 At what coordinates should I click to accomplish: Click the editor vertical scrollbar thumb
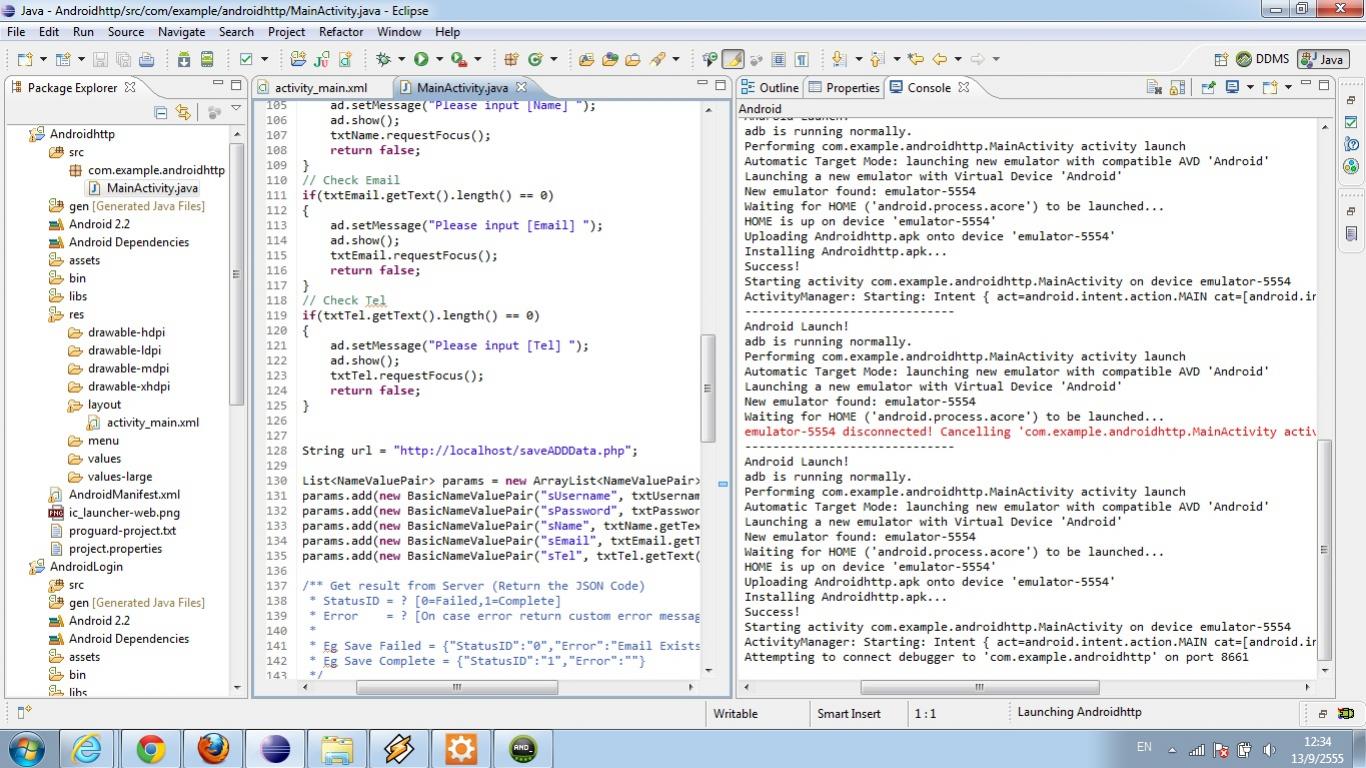pyautogui.click(x=708, y=389)
